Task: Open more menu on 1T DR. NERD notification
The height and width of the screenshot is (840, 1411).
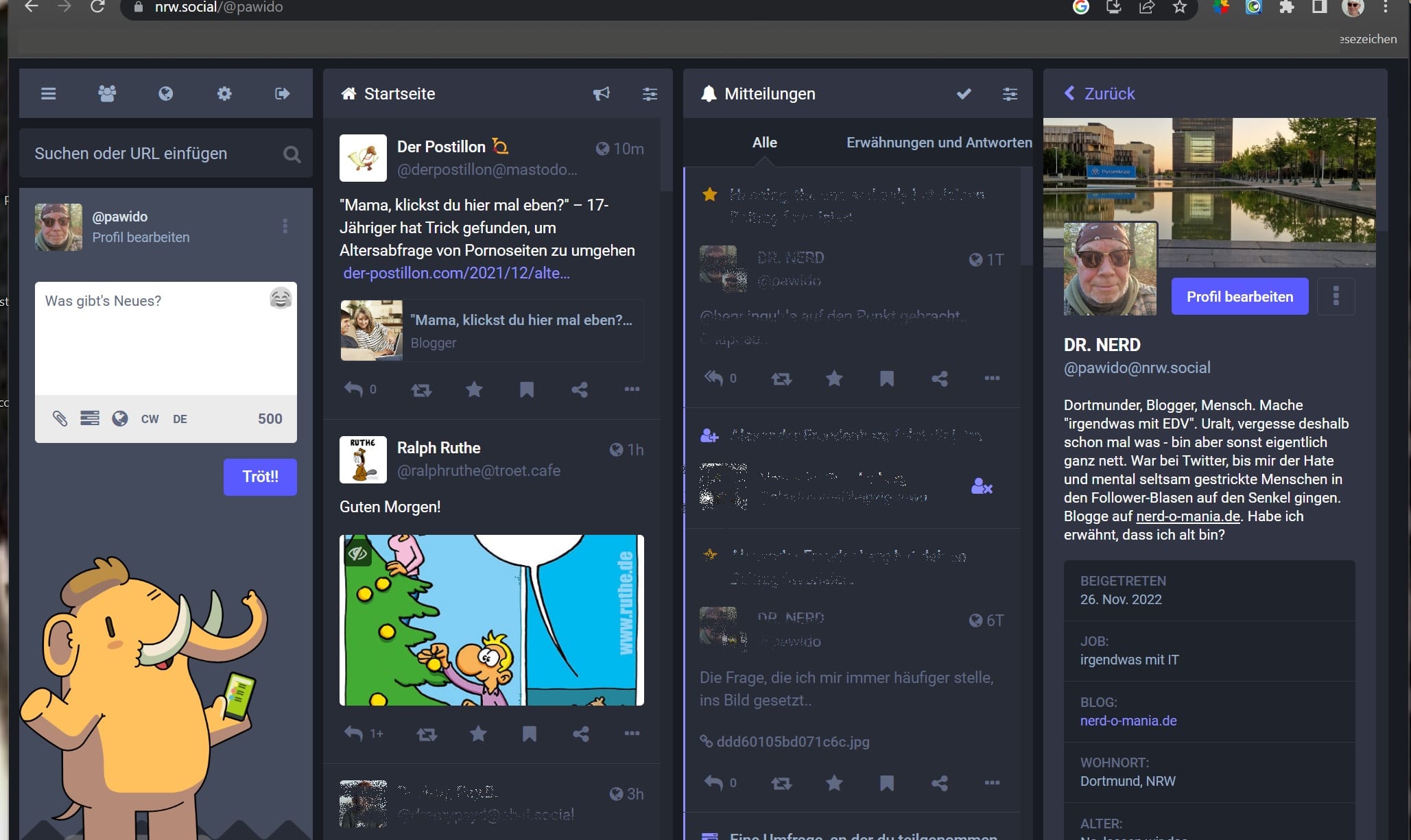Action: 992,378
